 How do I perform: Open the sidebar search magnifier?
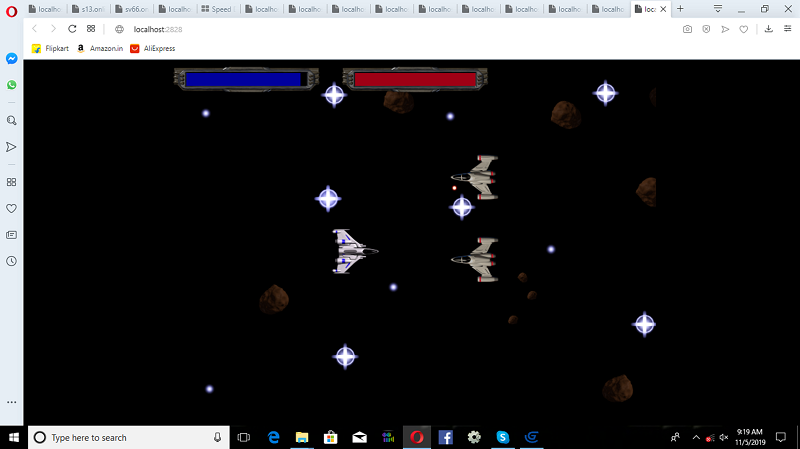(11, 120)
